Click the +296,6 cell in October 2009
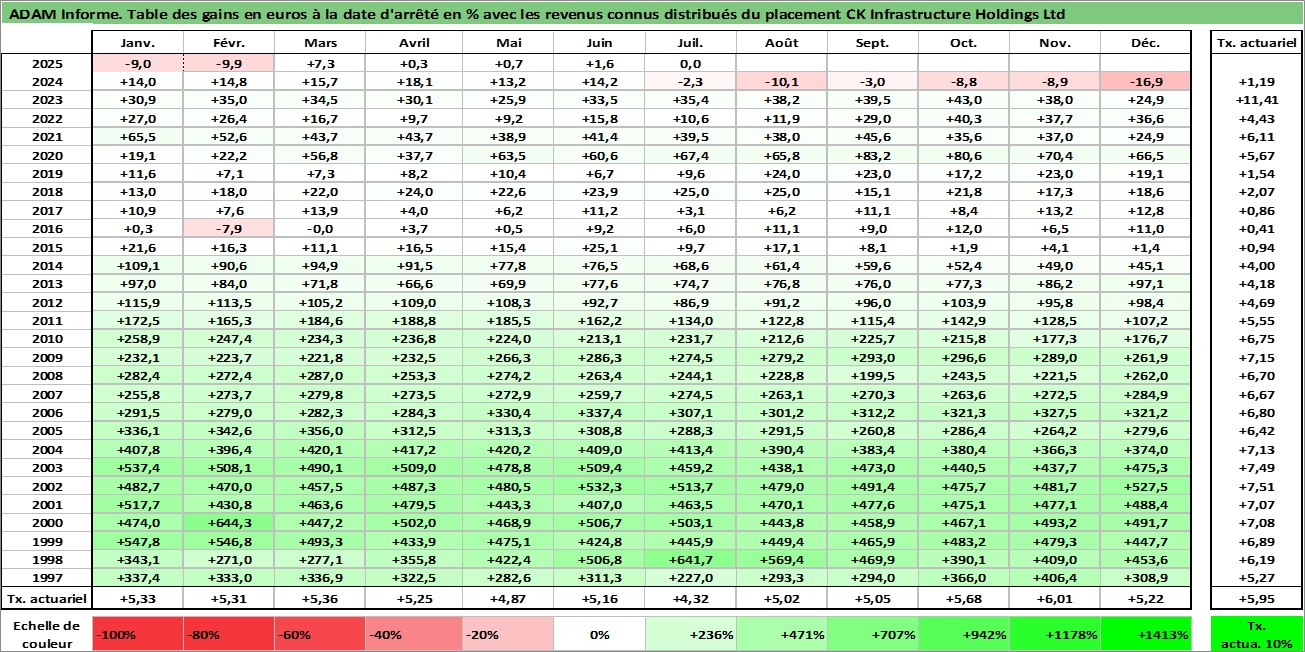The height and width of the screenshot is (652, 1305). click(963, 357)
